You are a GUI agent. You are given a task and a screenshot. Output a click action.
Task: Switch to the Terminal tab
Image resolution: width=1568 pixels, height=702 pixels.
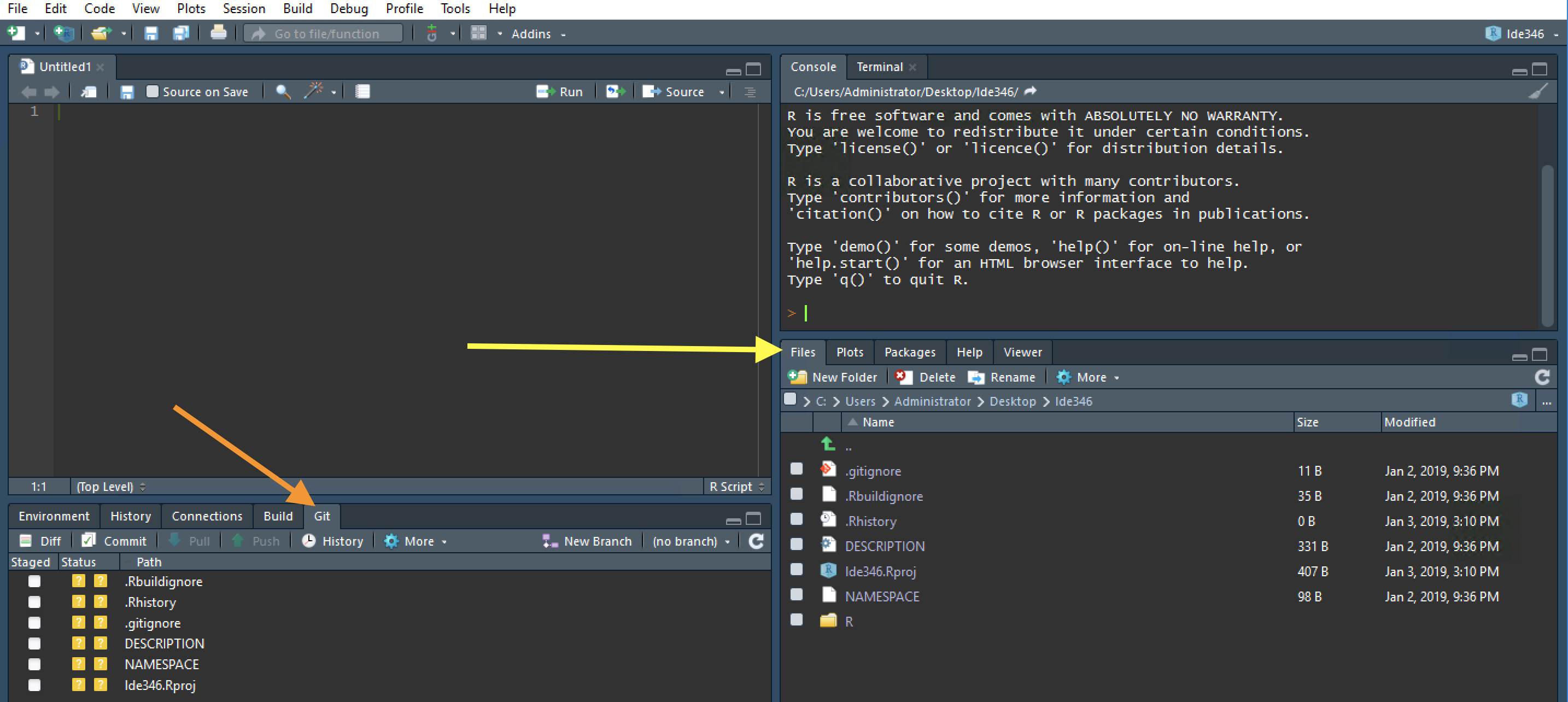(x=880, y=67)
